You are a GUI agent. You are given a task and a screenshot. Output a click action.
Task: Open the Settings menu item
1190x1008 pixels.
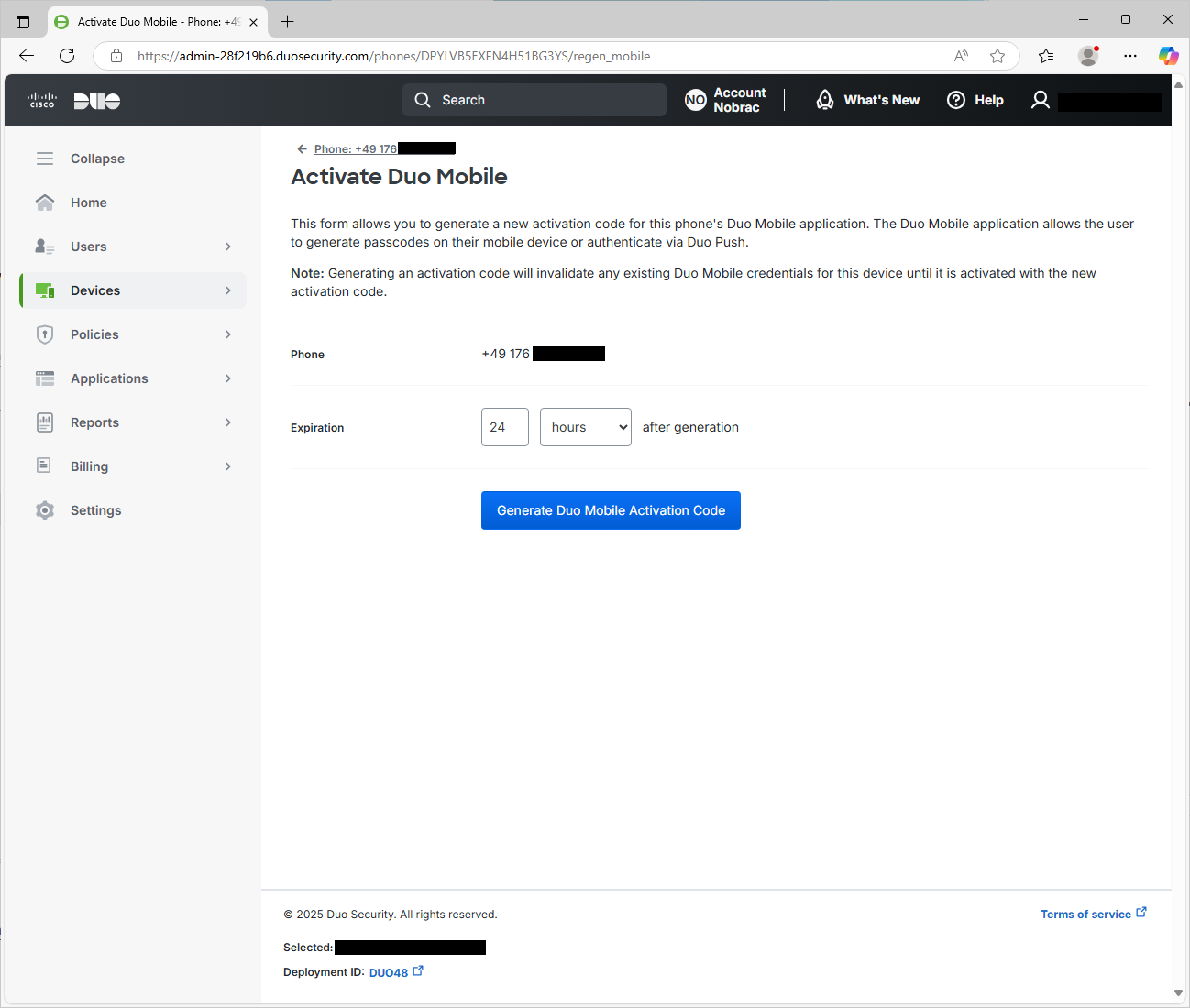[133, 510]
